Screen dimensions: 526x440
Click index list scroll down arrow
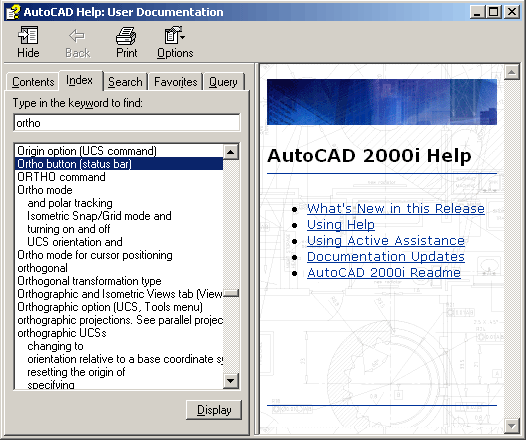(x=231, y=381)
